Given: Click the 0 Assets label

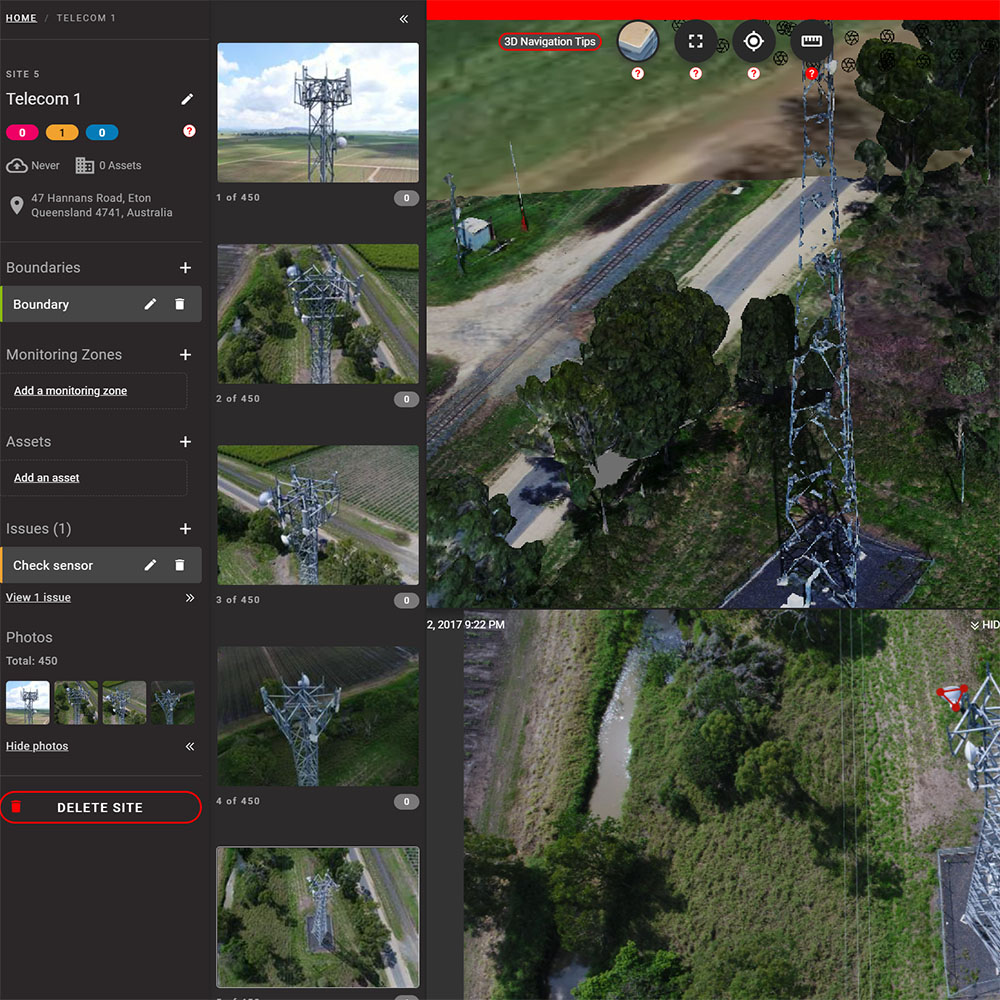Looking at the screenshot, I should point(121,166).
